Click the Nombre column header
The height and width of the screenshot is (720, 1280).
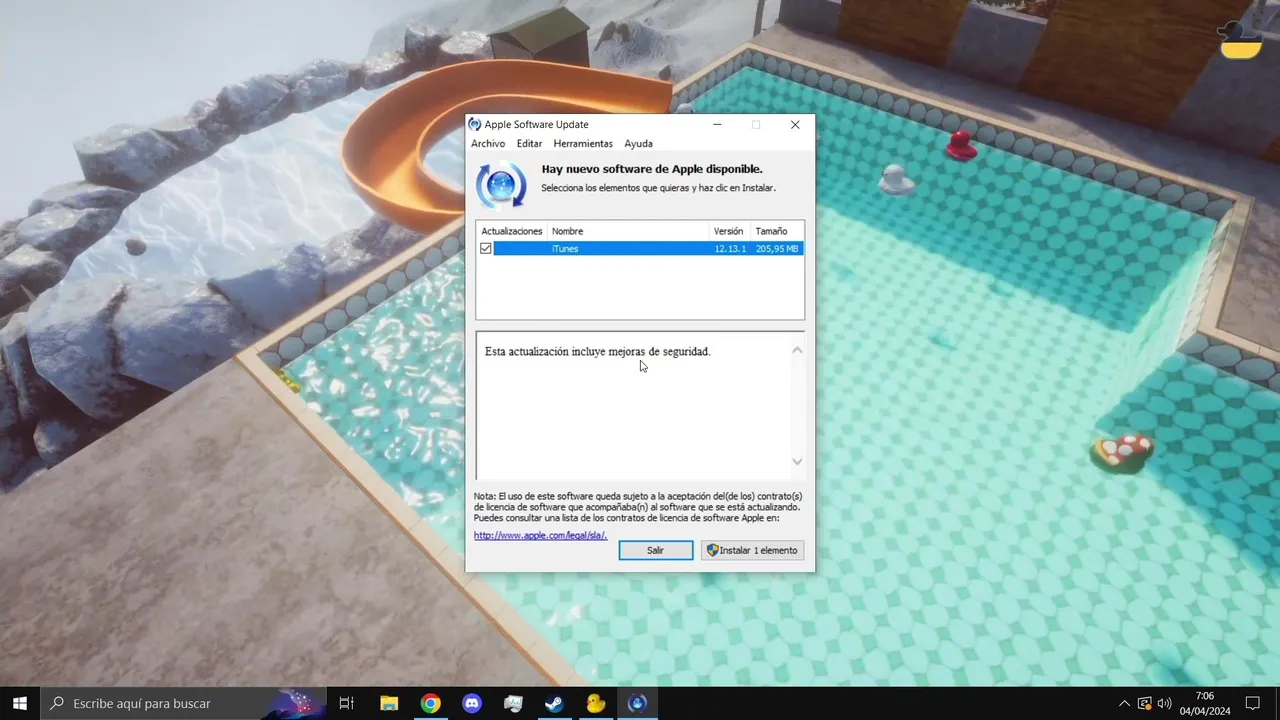point(628,231)
